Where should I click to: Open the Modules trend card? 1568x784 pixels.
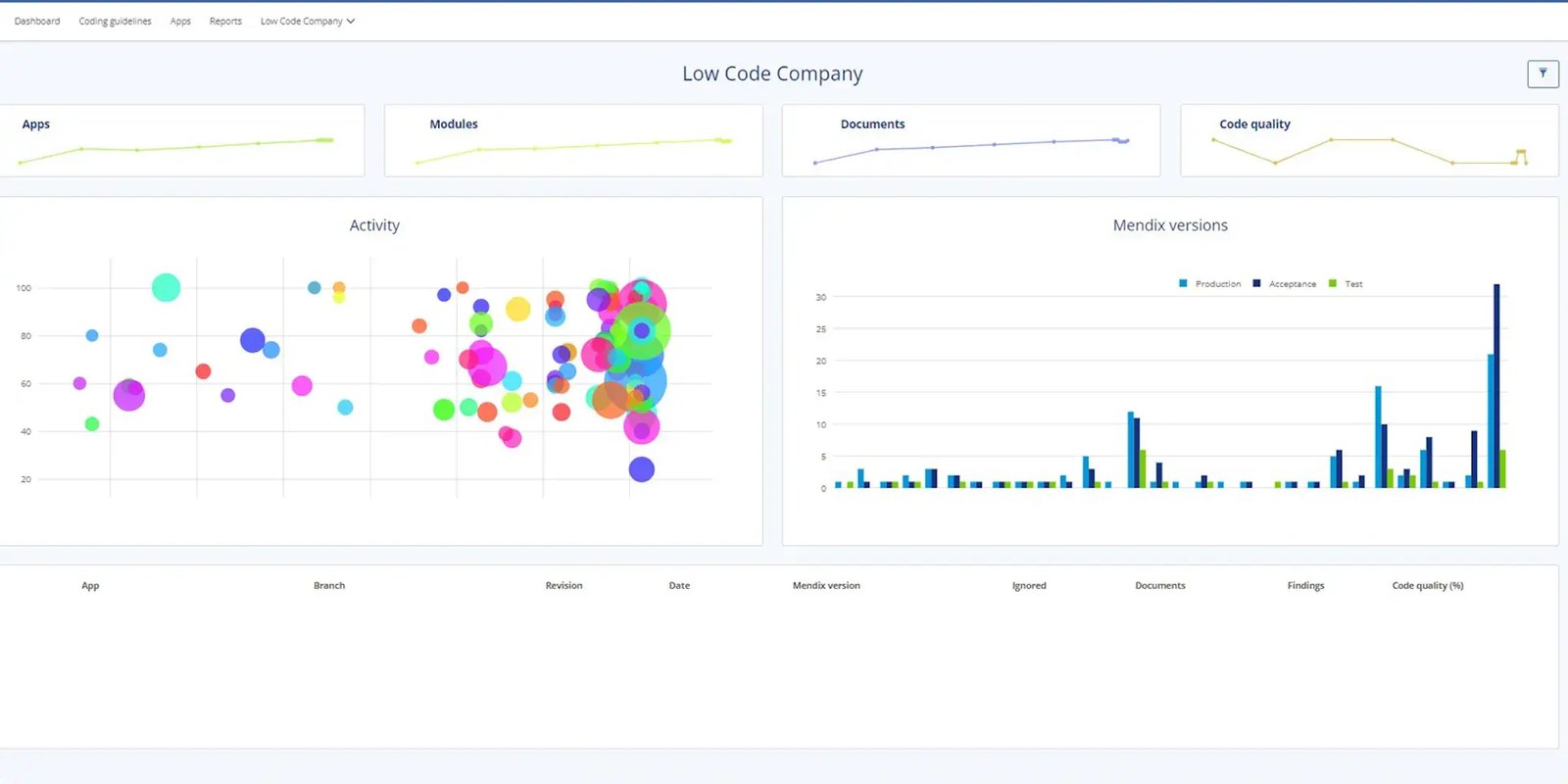coord(573,140)
